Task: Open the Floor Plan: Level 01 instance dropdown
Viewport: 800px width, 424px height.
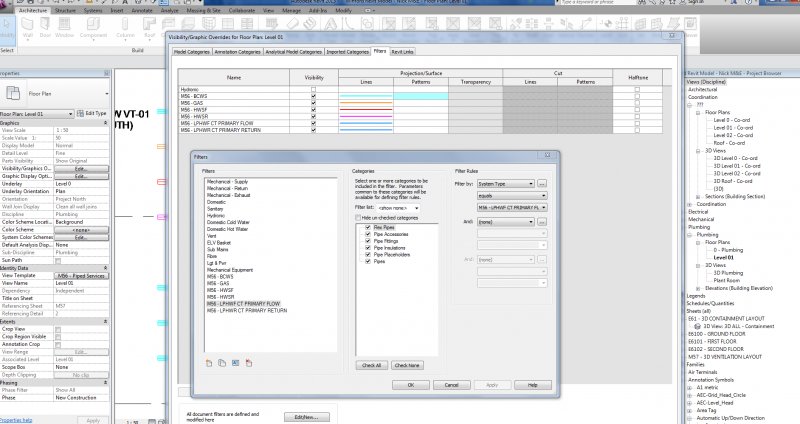Action: (x=37, y=114)
